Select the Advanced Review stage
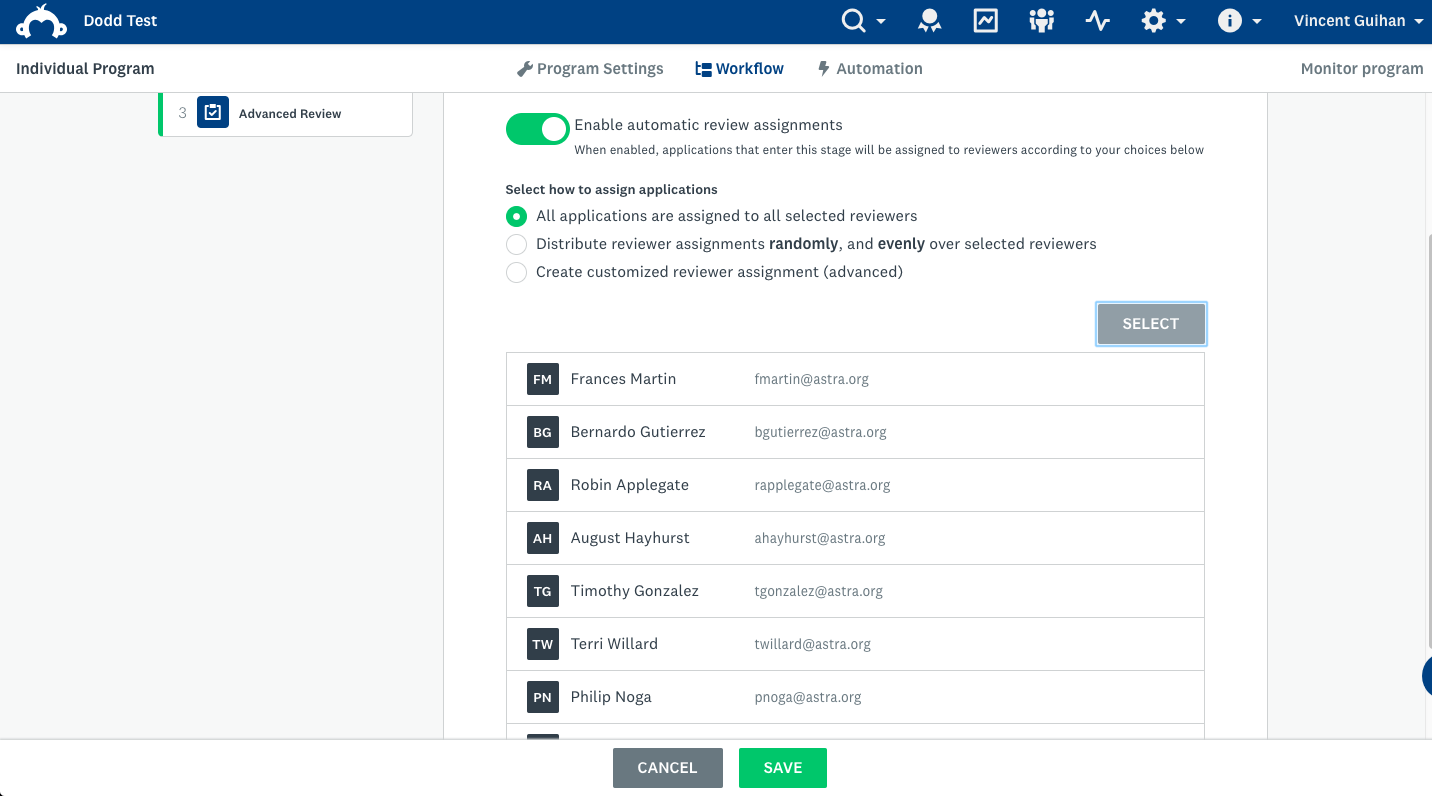 click(286, 114)
